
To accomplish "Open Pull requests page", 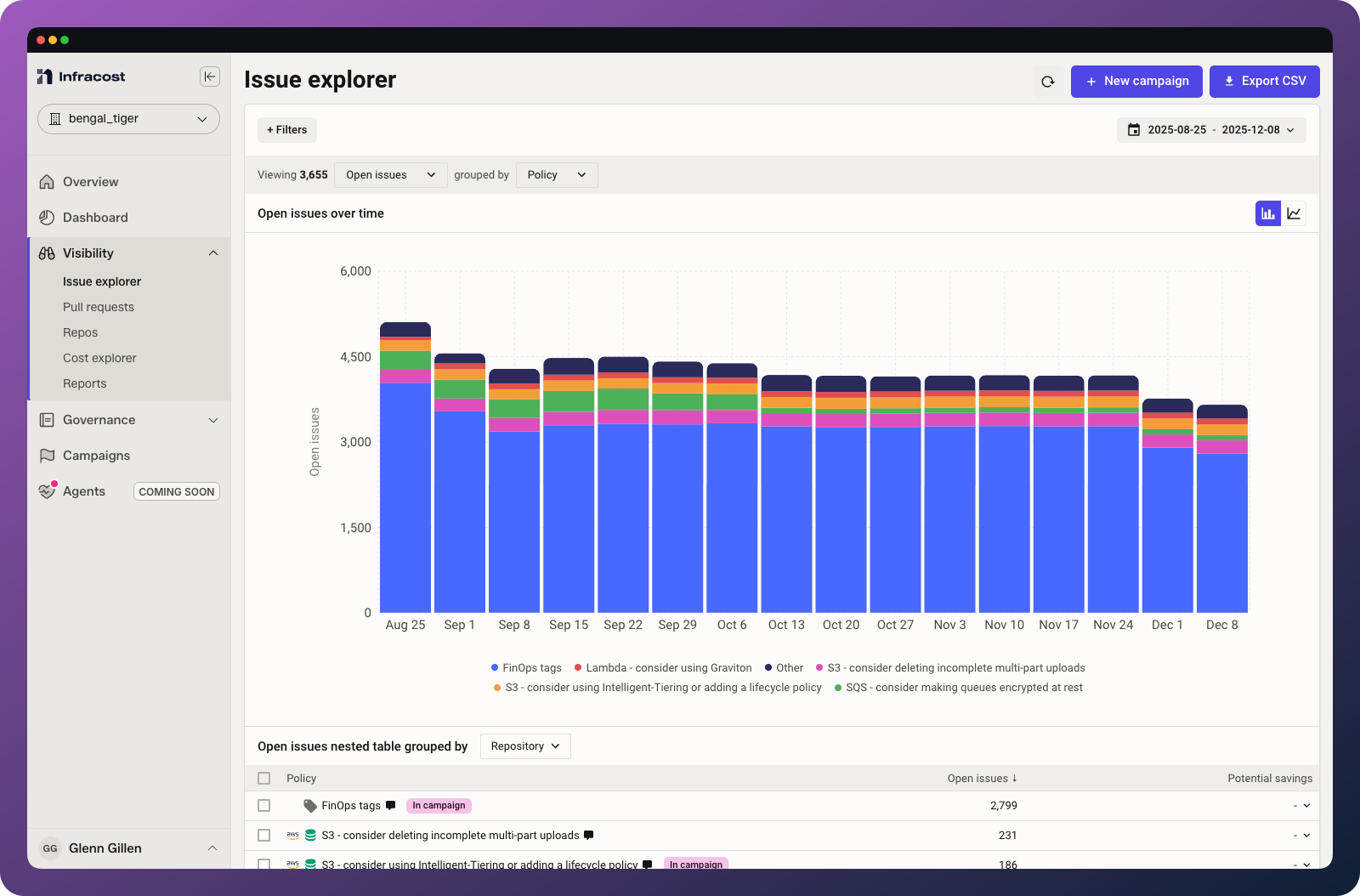I will pyautogui.click(x=99, y=307).
